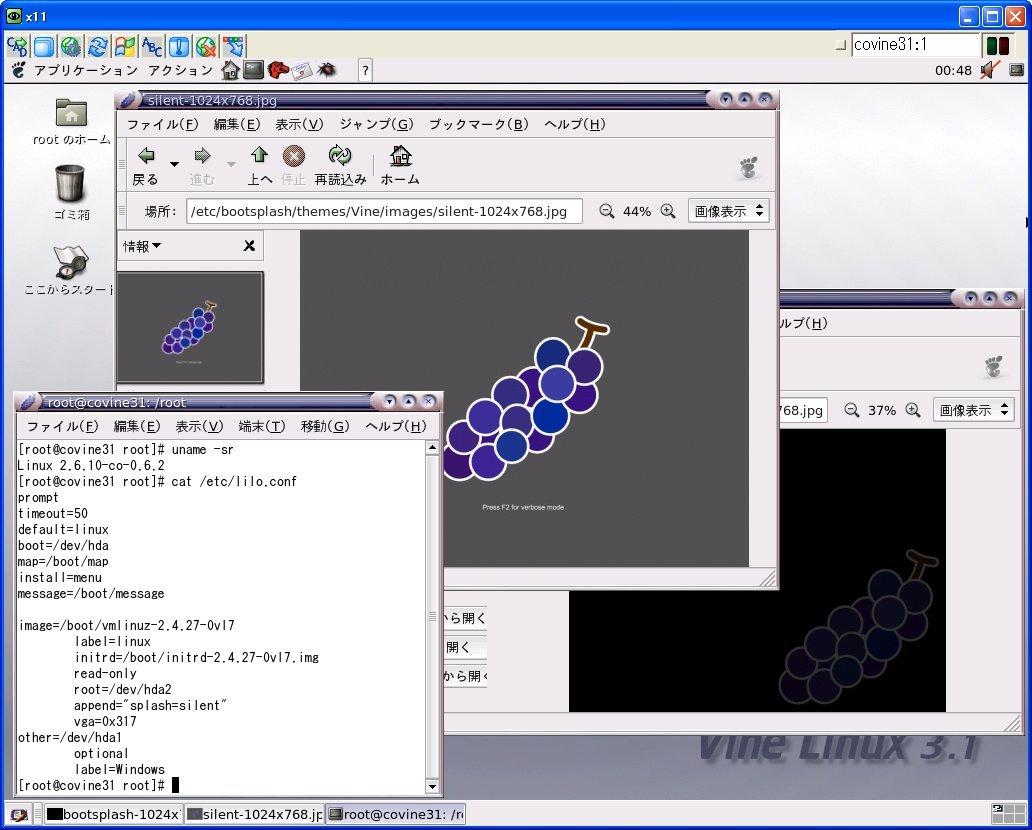Viewport: 1032px width, 830px height.
Task: Open the mail client envelope panel icon
Action: point(302,70)
